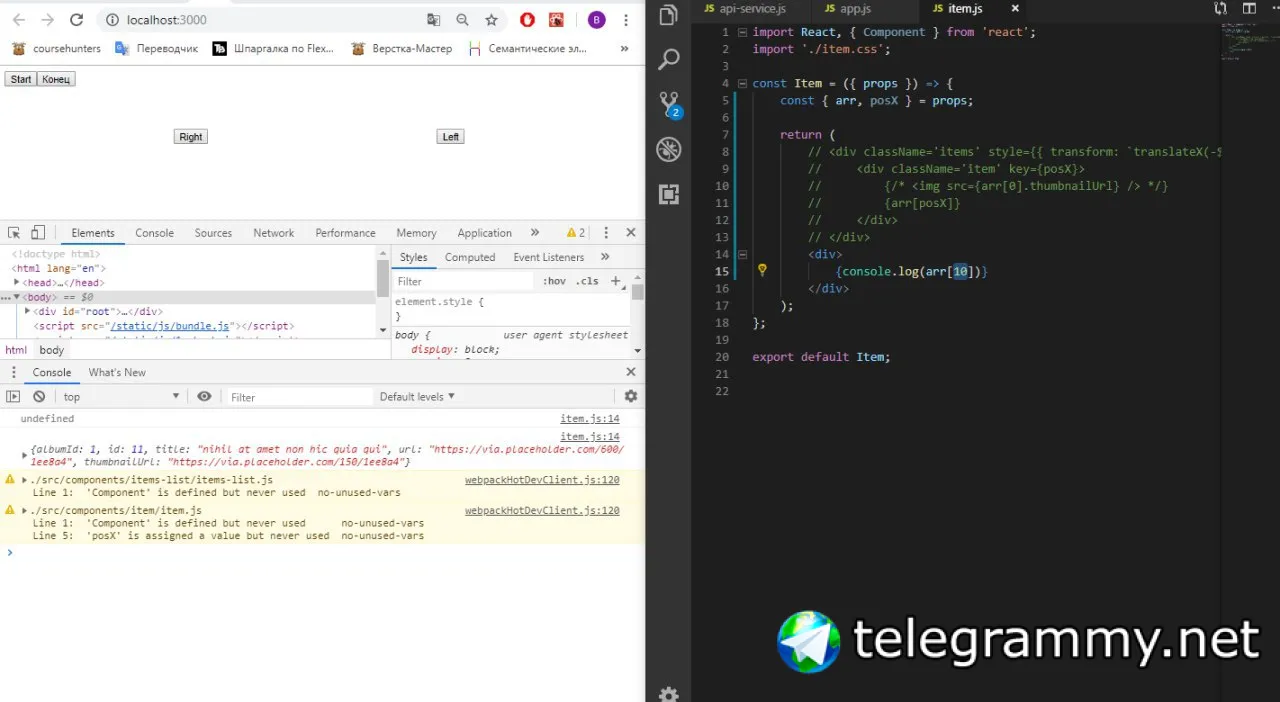The width and height of the screenshot is (1280, 702).
Task: Click the warnings counter showing 2
Action: 576,233
